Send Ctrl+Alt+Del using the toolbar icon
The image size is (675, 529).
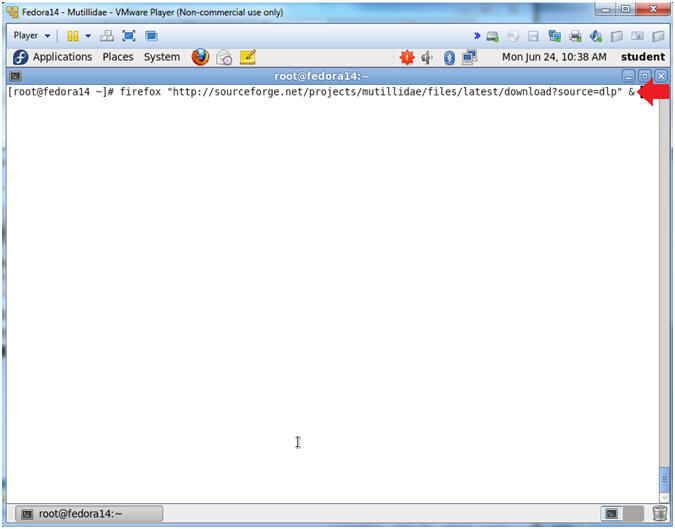tap(106, 36)
